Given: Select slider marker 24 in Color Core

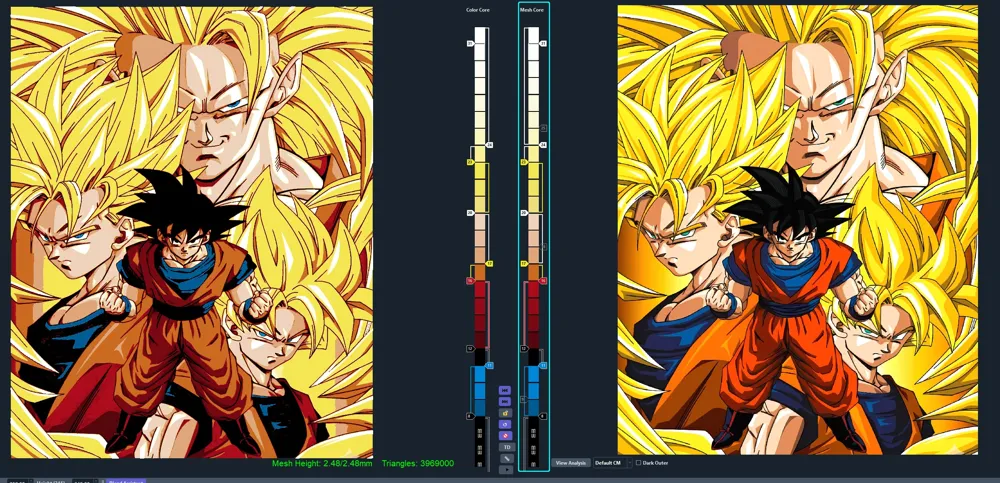Looking at the screenshot, I should coord(489,145).
